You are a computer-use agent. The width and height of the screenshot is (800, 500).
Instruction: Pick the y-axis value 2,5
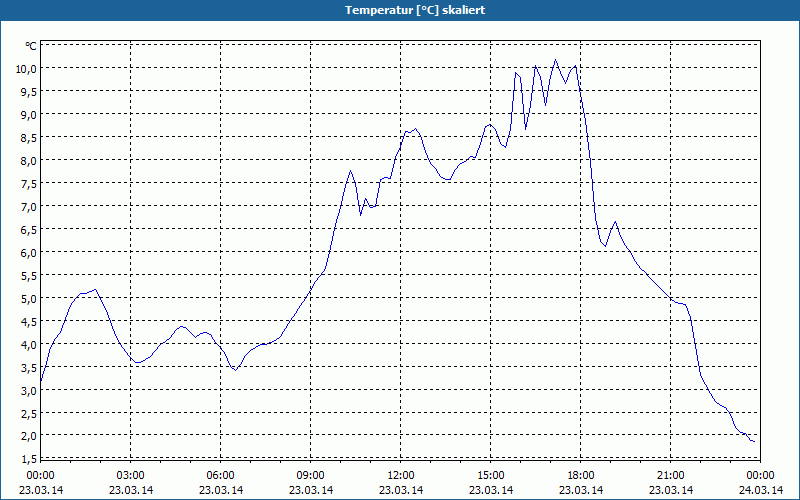click(29, 413)
